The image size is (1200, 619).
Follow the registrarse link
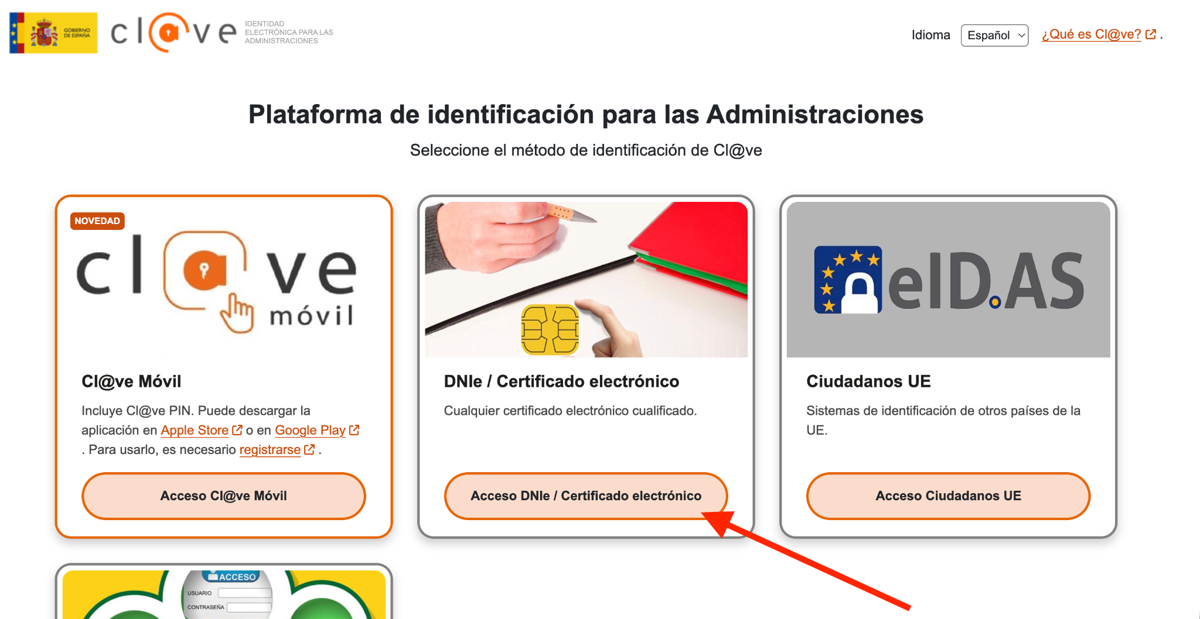(x=270, y=450)
